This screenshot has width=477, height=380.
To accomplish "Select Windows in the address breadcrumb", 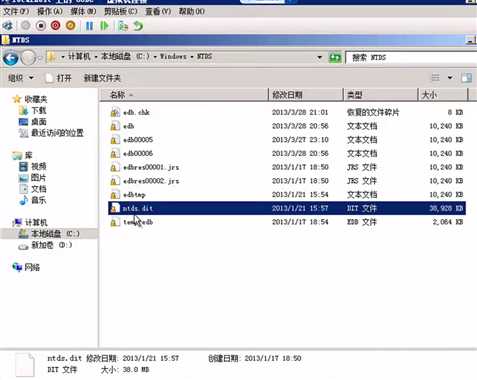I will click(x=173, y=56).
